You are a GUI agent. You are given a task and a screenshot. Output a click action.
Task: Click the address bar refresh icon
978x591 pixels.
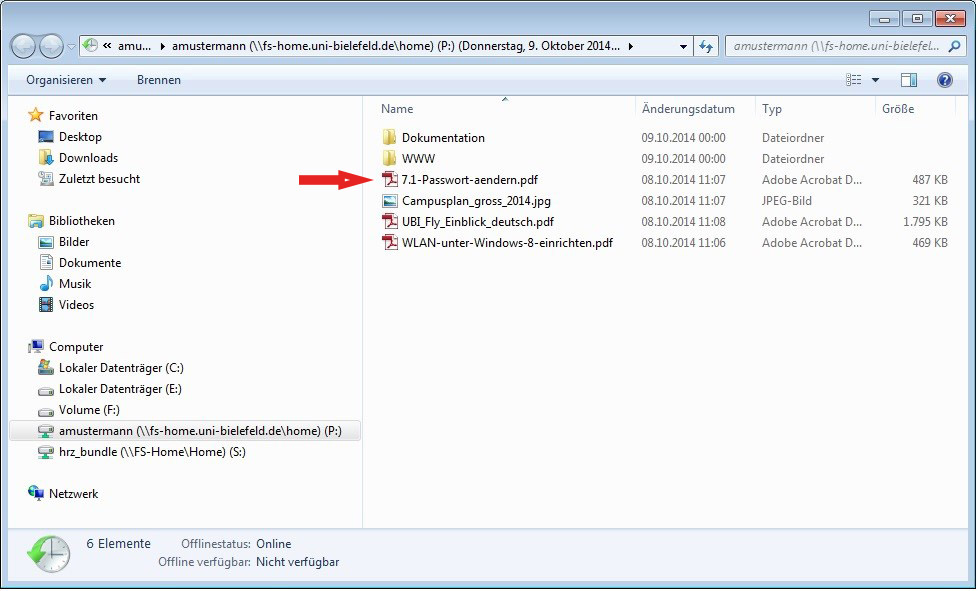(x=707, y=46)
